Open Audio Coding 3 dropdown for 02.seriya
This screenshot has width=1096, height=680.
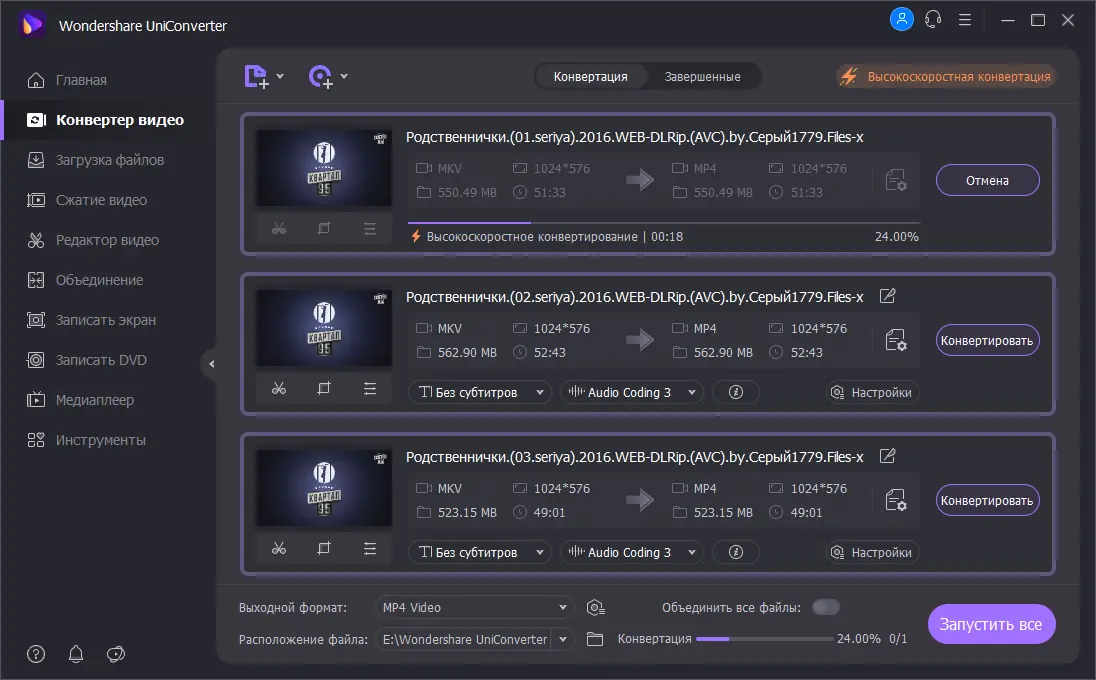pos(632,392)
